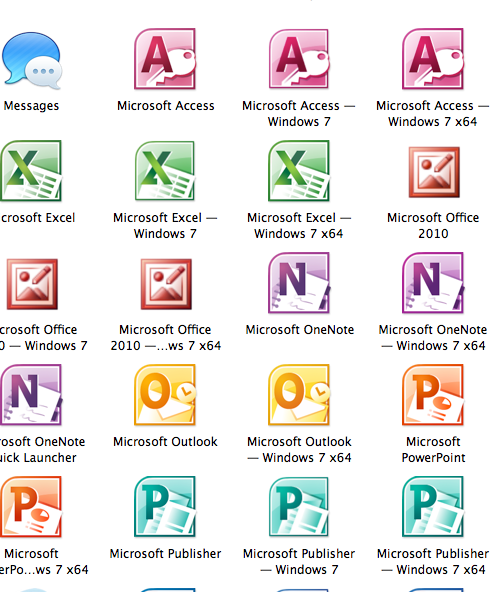Click the Microsoft Excel — Windows 7 x64 icon
The height and width of the screenshot is (592, 501).
click(299, 171)
